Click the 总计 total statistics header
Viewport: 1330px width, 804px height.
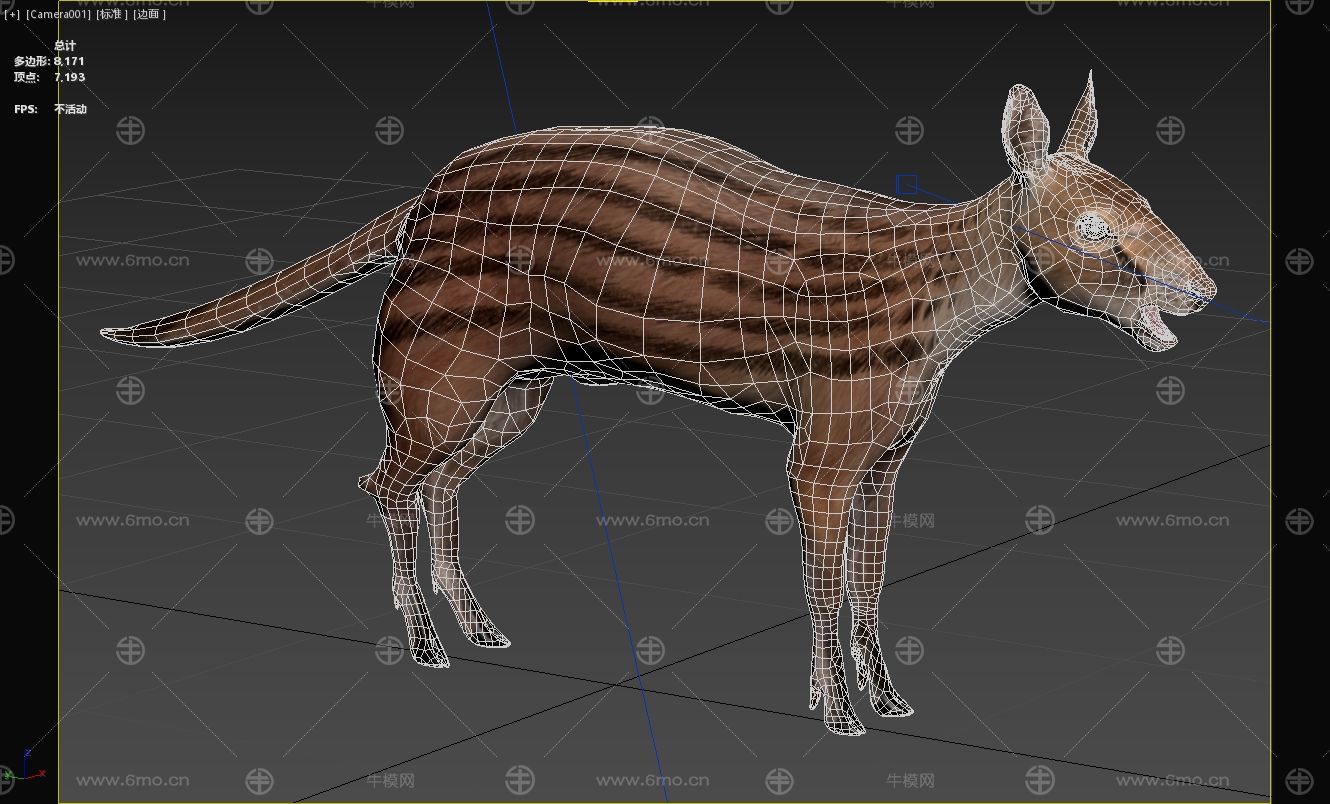[x=65, y=45]
